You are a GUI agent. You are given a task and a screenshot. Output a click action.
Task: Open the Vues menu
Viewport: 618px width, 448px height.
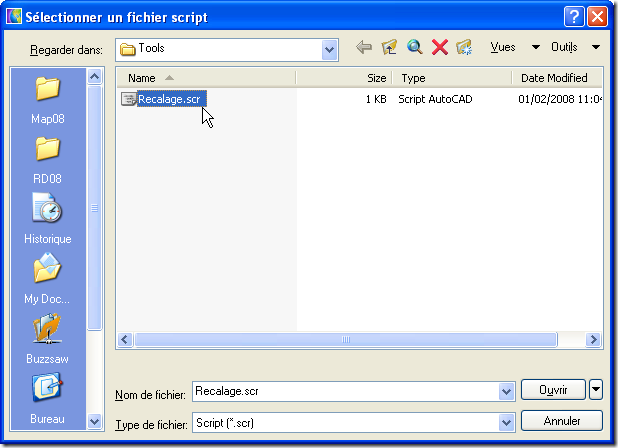tap(513, 48)
